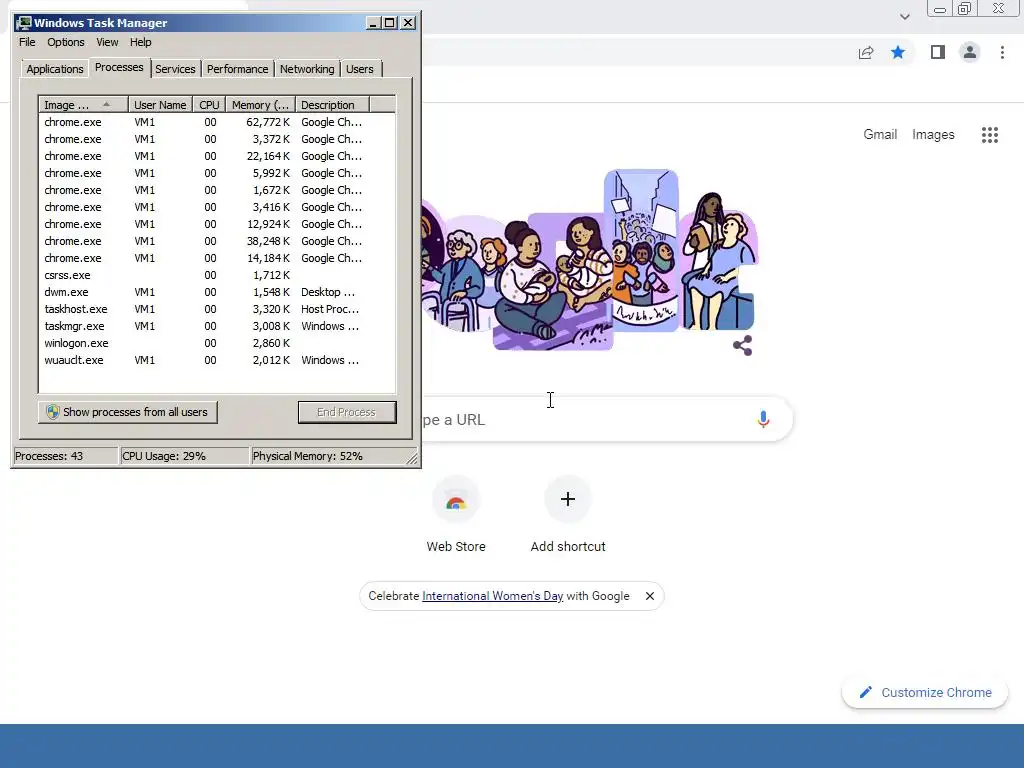The image size is (1024, 768).
Task: Sort by the Description column header
Action: (332, 104)
